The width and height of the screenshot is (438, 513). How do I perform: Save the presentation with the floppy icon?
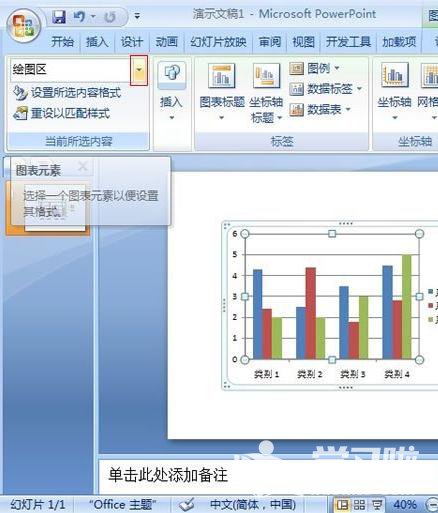tap(59, 16)
